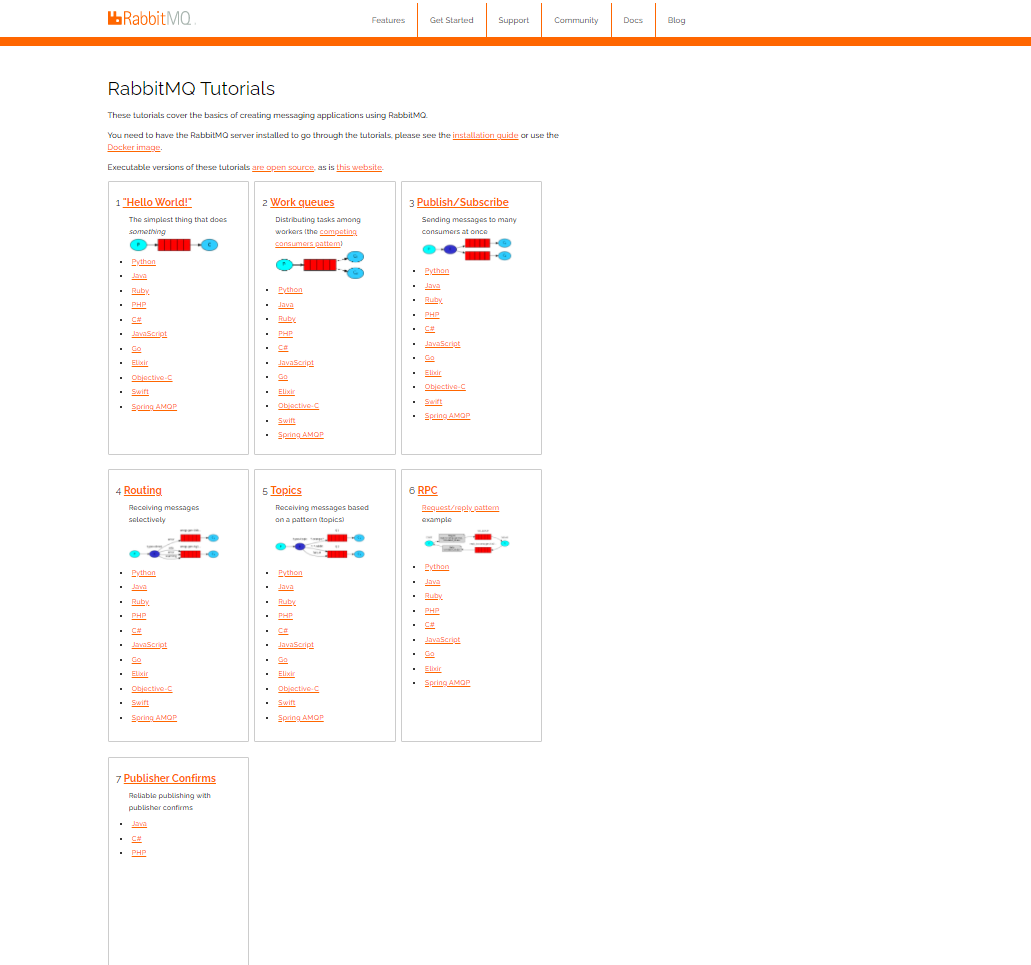Open the Work queues tutorial title
Screen dimensions: 1031x965
click(302, 202)
